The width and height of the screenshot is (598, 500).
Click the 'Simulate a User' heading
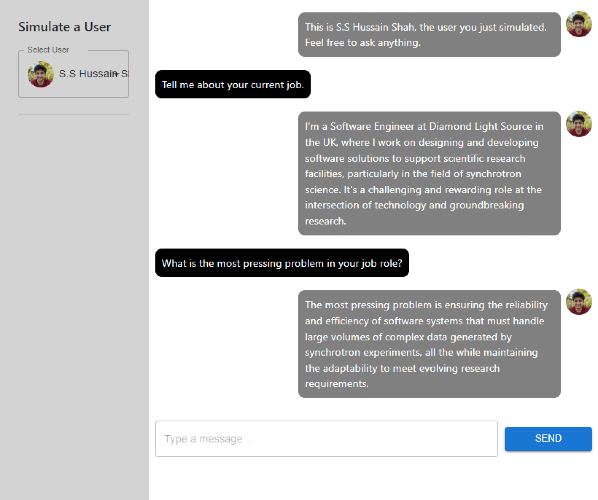tap(64, 27)
